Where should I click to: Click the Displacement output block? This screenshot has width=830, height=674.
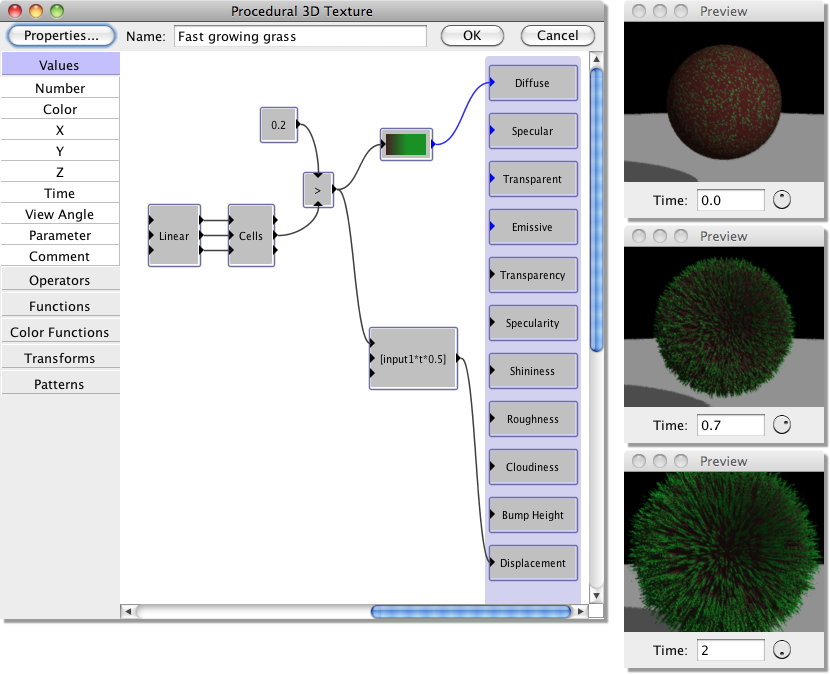pyautogui.click(x=533, y=563)
